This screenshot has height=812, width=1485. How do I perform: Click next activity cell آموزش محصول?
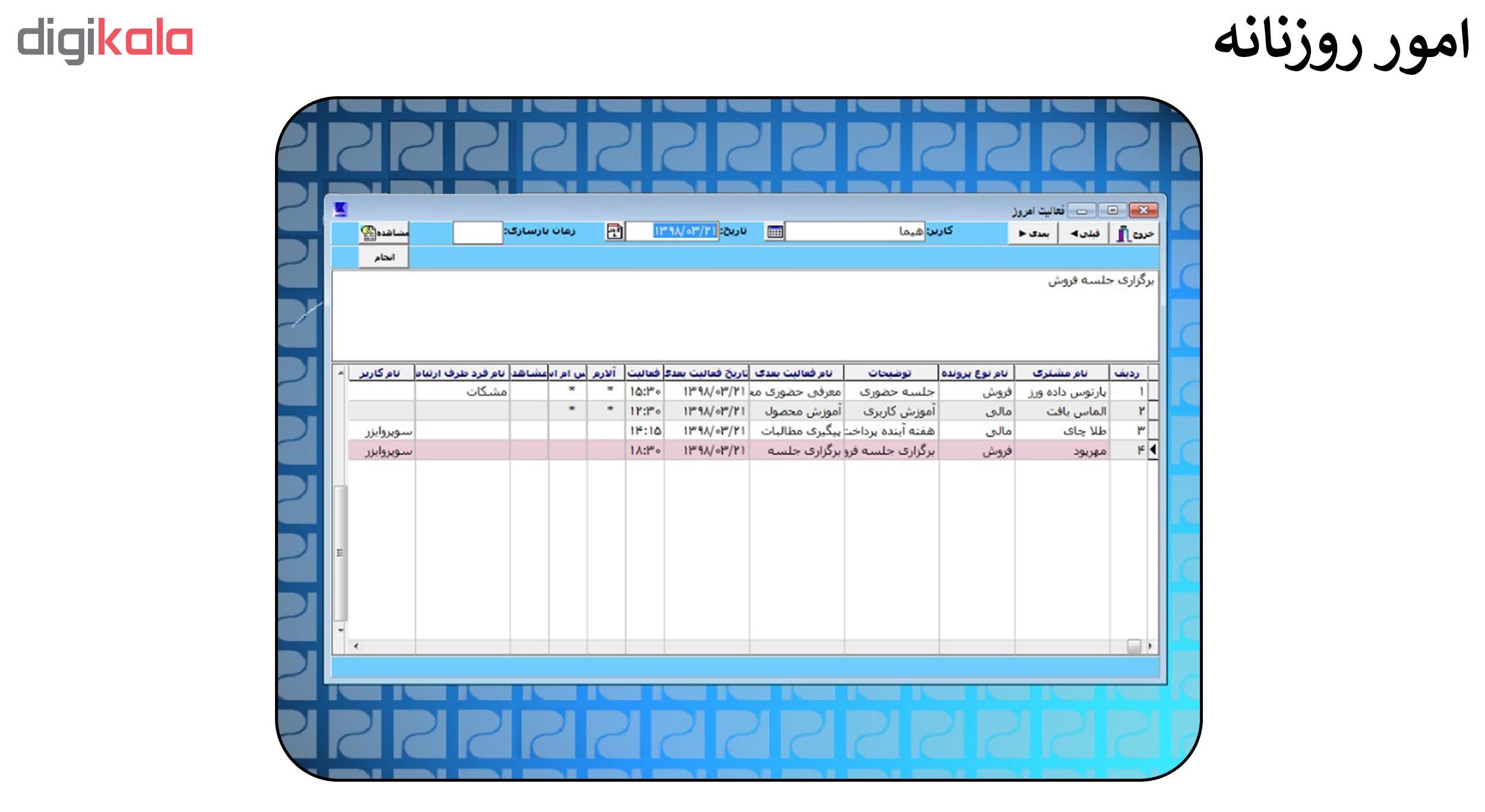(797, 411)
